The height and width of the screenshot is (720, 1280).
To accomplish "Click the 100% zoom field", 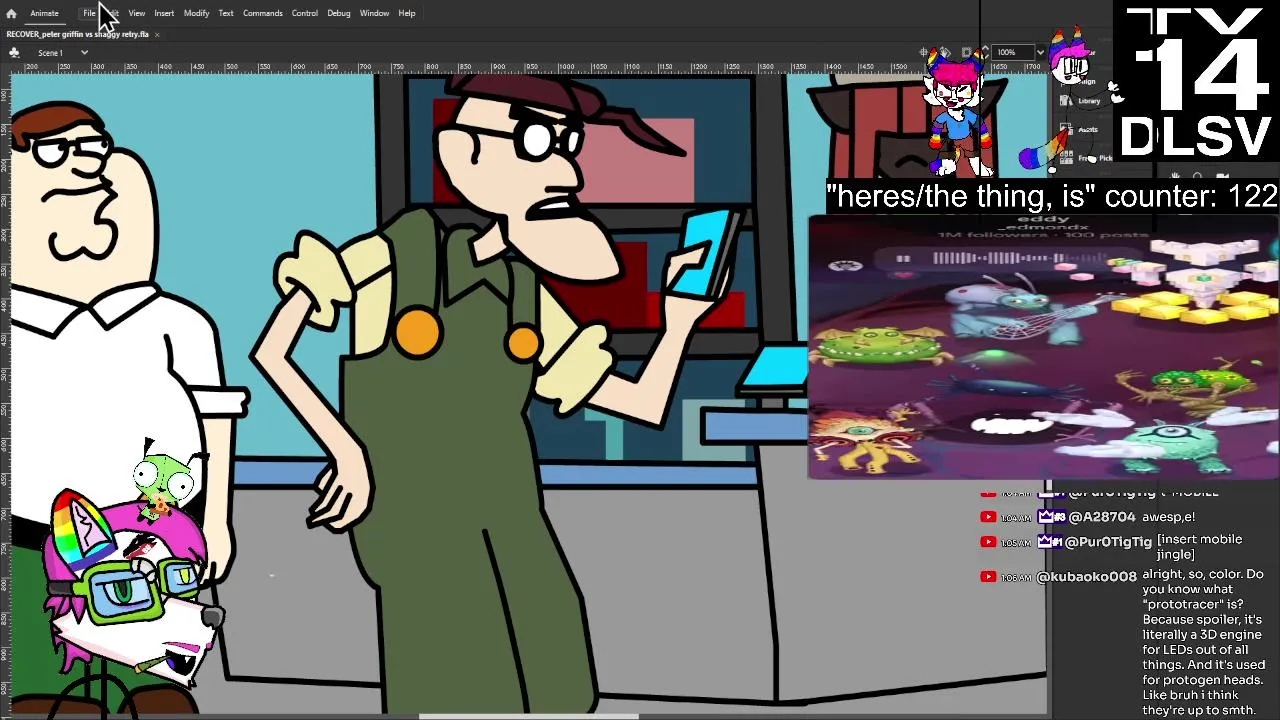I will tap(1012, 52).
